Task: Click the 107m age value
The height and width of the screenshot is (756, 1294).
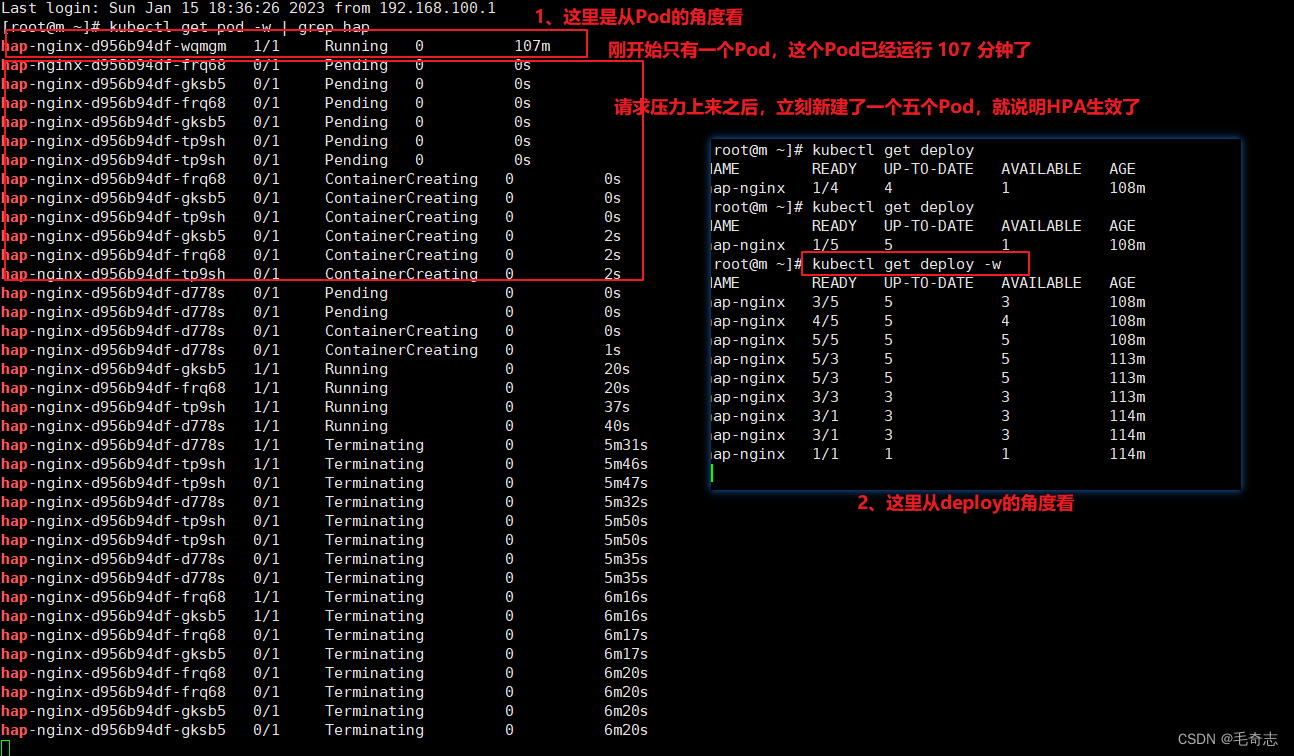Action: click(532, 46)
